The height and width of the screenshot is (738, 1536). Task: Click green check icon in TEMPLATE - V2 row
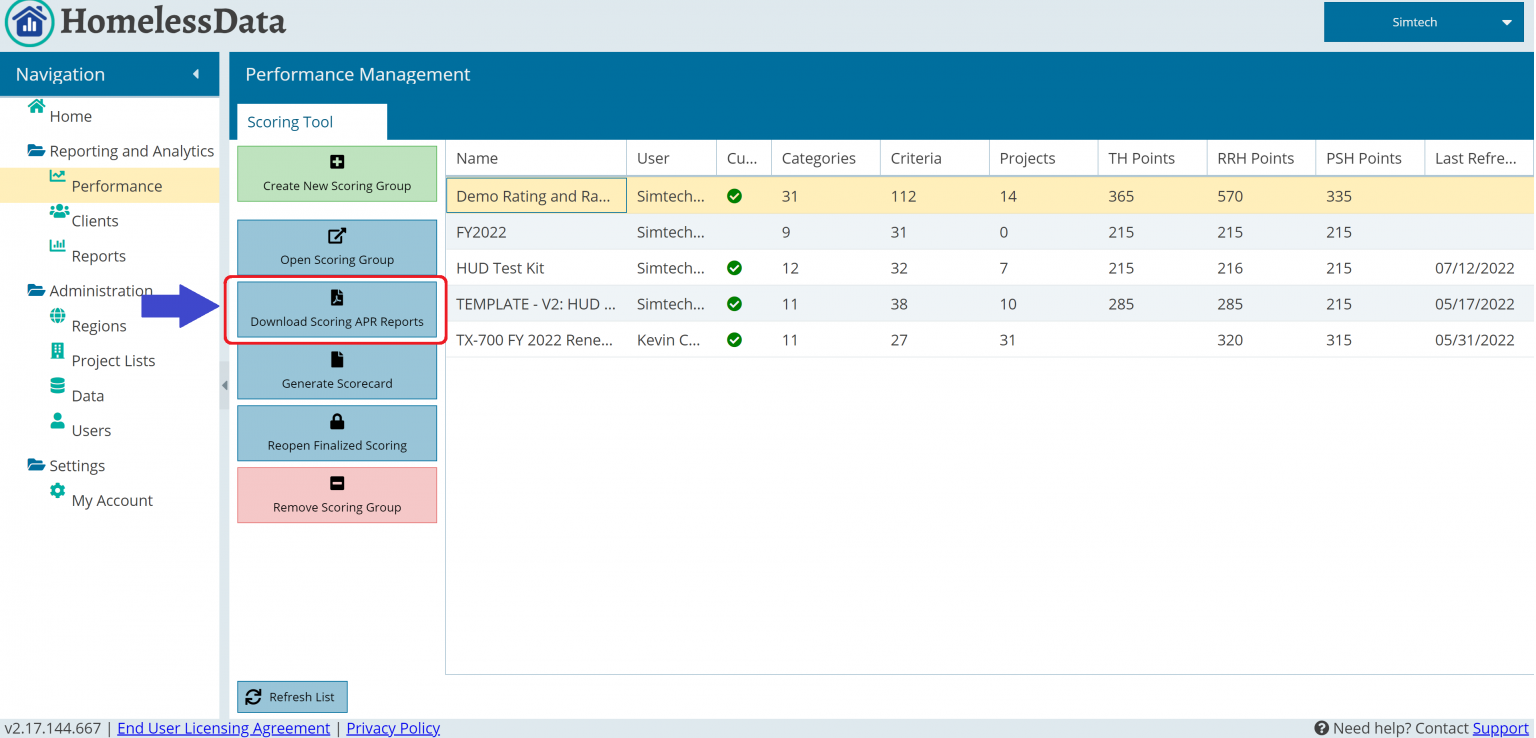[735, 304]
